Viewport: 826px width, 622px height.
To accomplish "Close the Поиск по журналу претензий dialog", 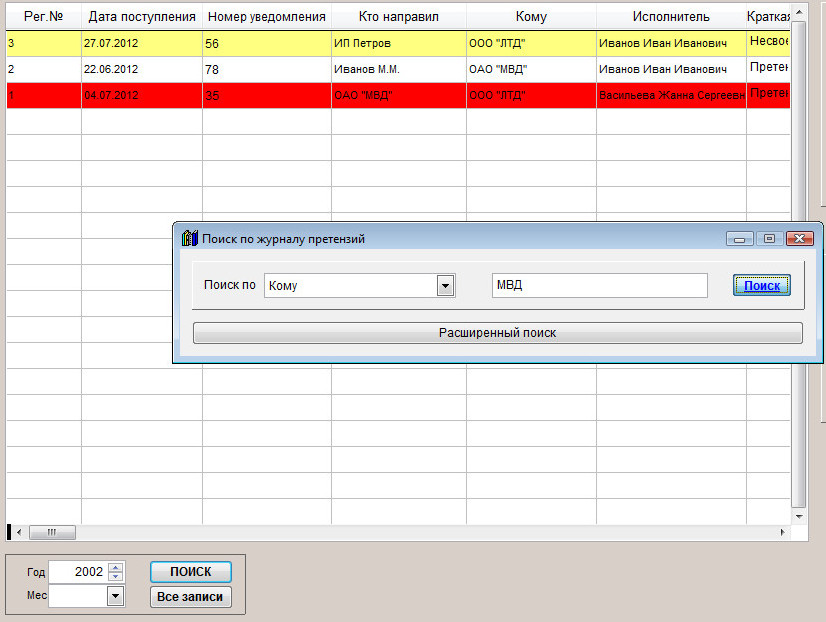I will (800, 239).
